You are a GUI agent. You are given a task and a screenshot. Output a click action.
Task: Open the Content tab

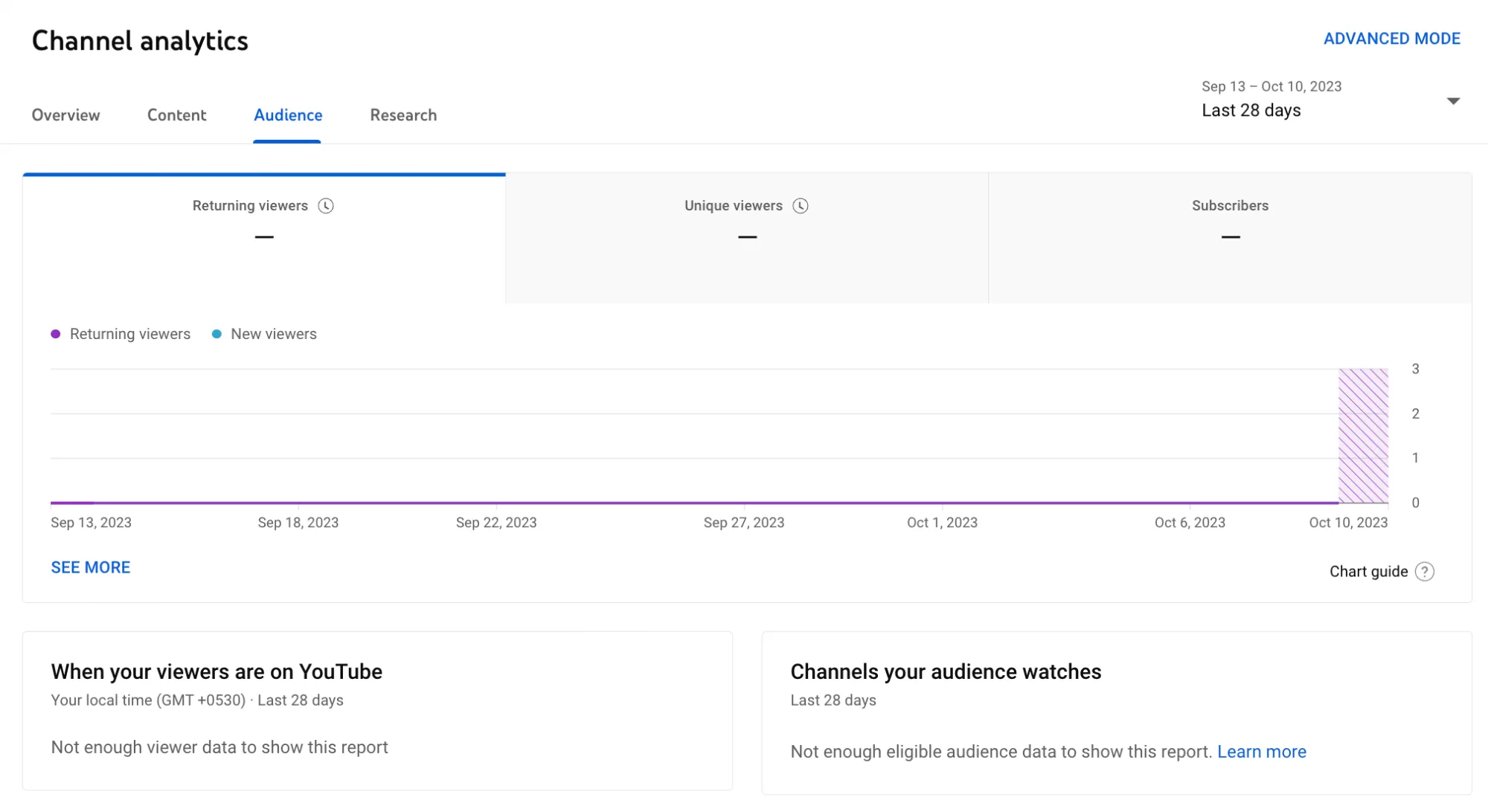pyautogui.click(x=176, y=115)
